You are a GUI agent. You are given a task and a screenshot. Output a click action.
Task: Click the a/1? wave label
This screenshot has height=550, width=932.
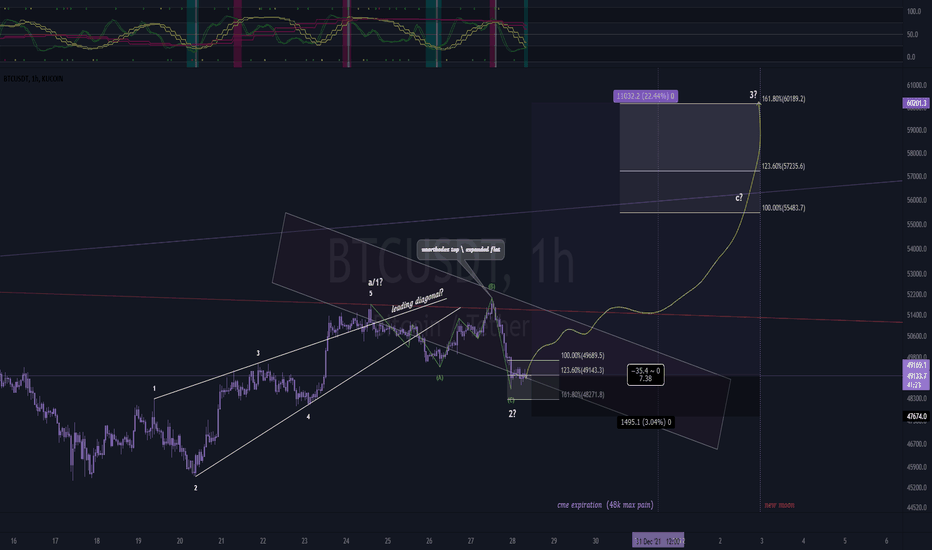tap(375, 282)
